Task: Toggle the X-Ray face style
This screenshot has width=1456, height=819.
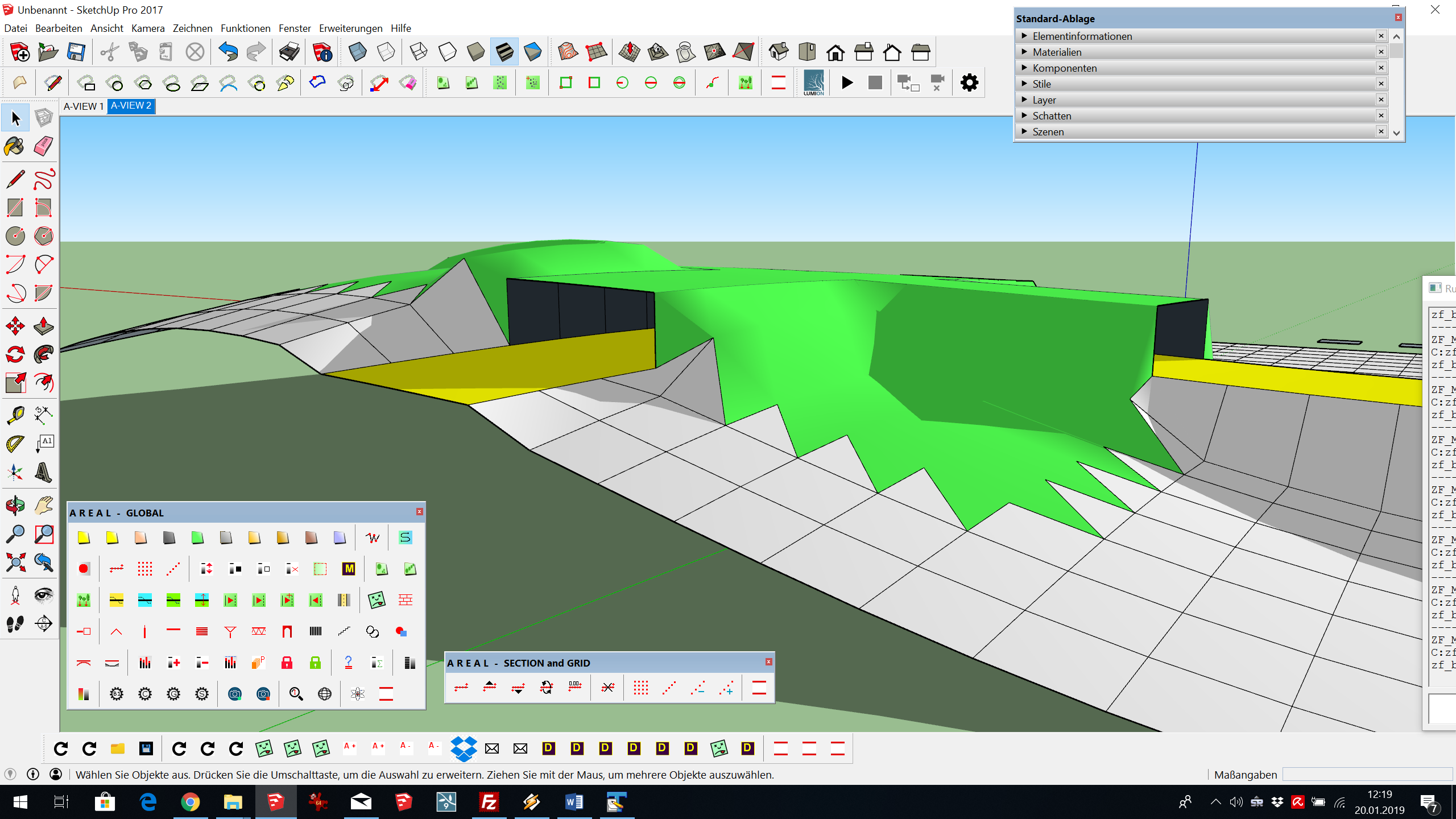Action: coord(358,52)
